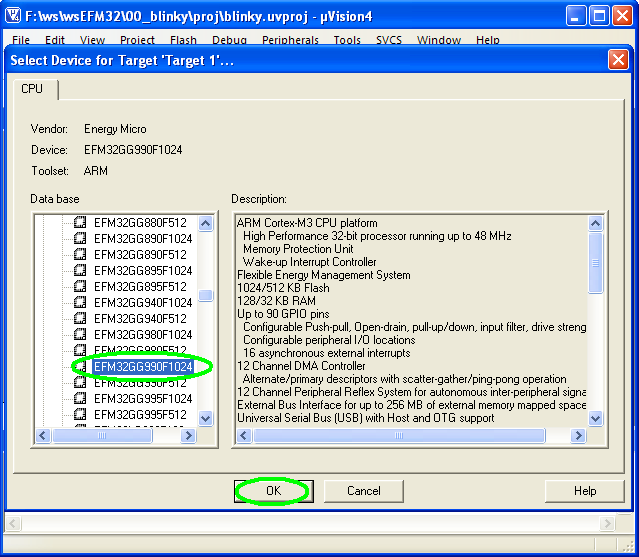Screen dimensions: 639x557
Task: Select device EFM32GG995F512
Action: pos(140,415)
